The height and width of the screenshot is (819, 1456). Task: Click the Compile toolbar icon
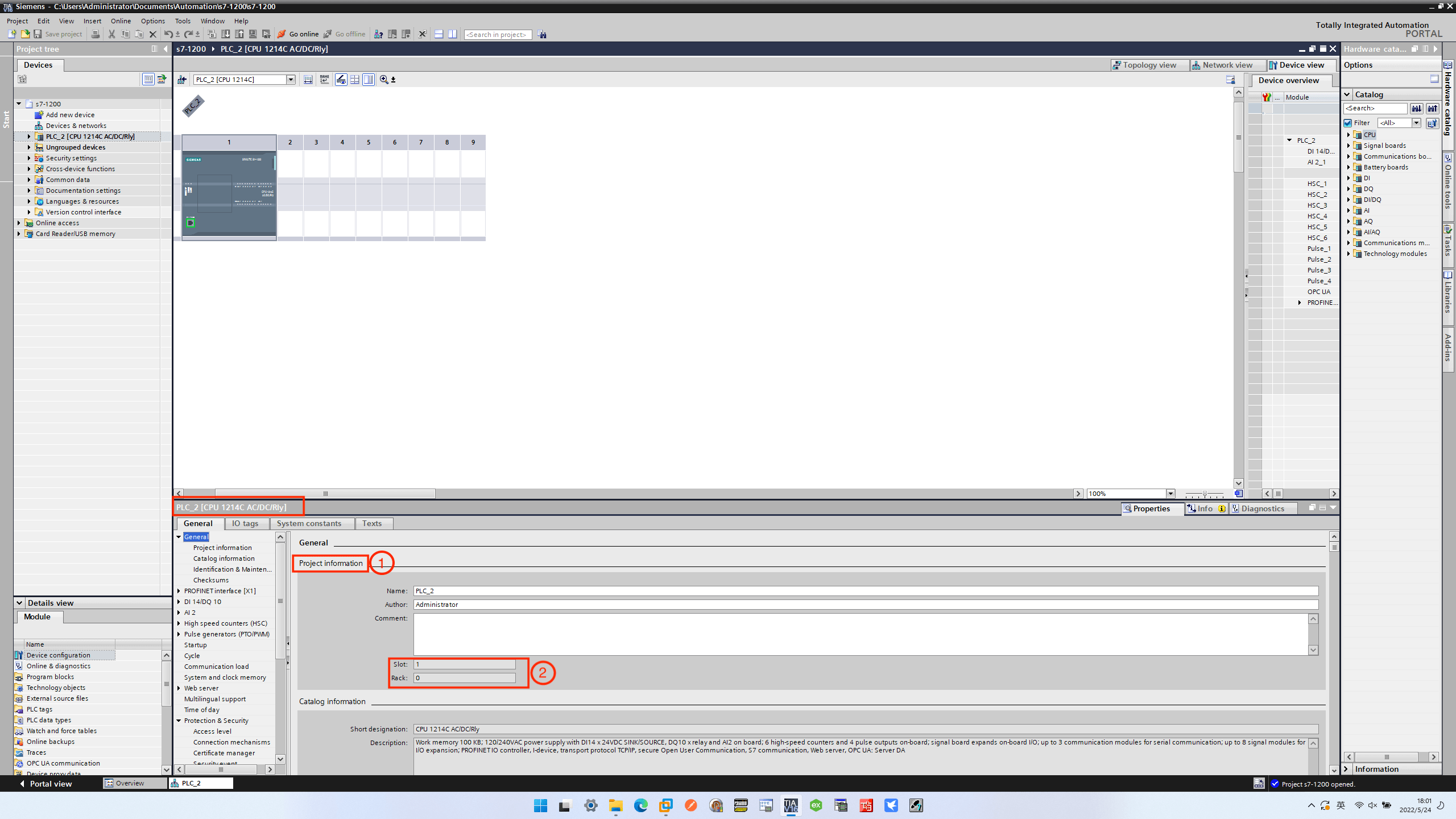pos(212,34)
